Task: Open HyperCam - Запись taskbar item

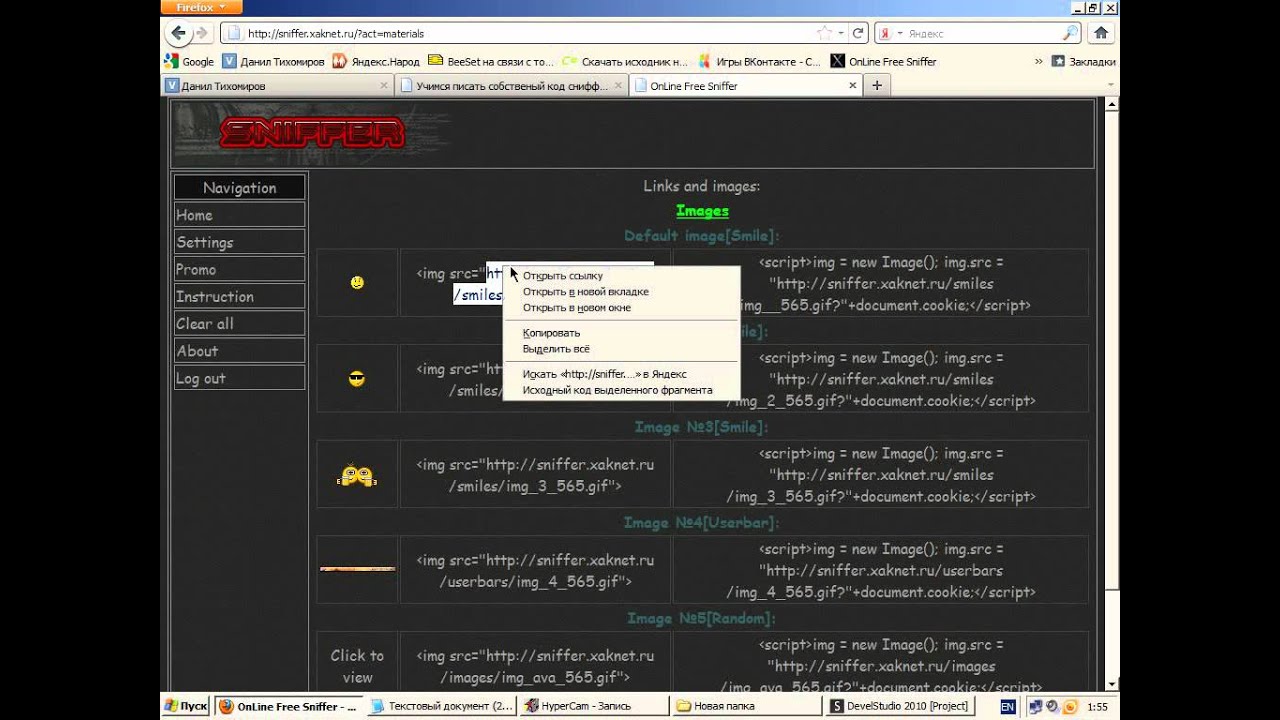Action: tap(594, 706)
